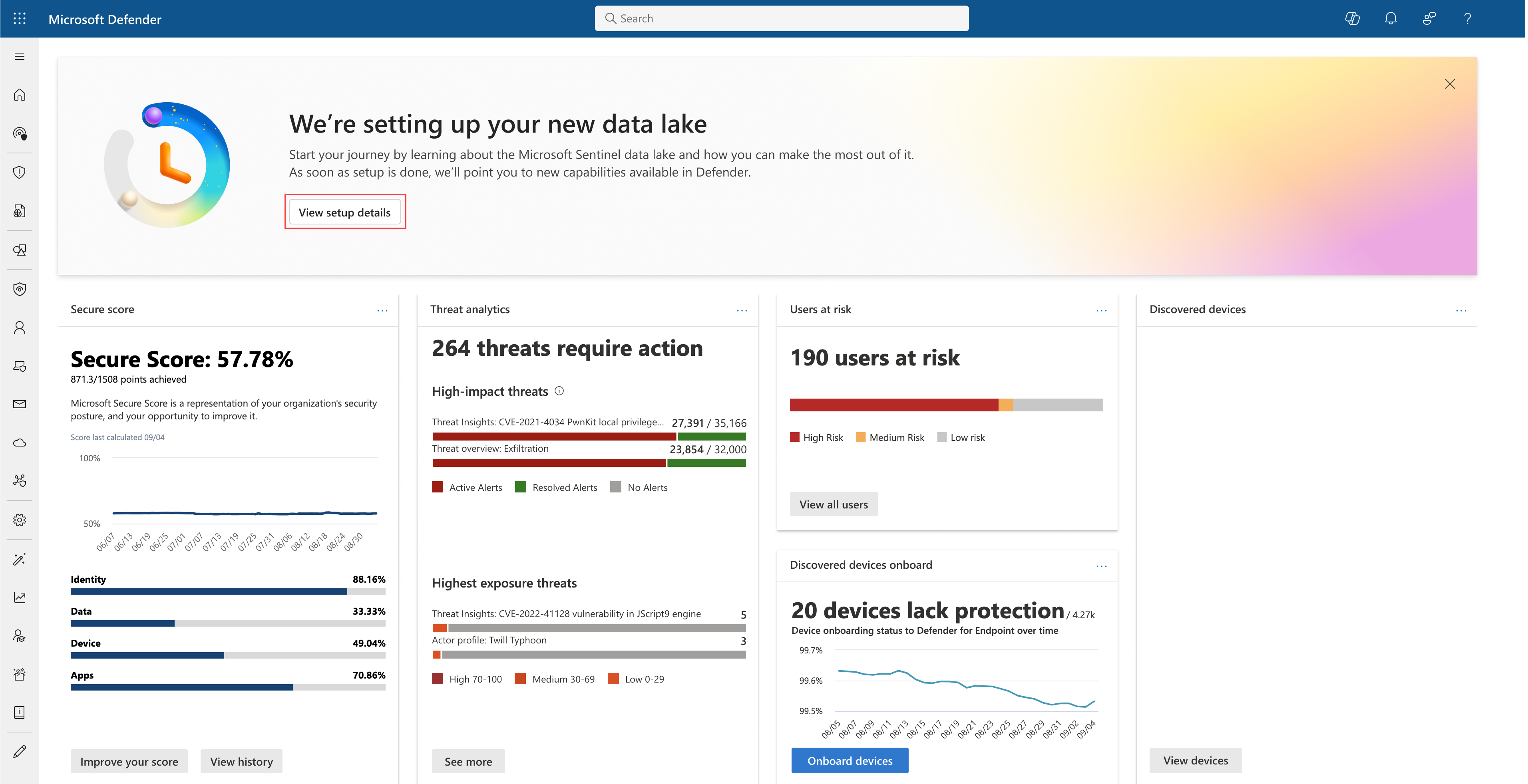The image size is (1528, 784).
Task: Click 'Threat Insights: CVE-2022-41128' row
Action: (589, 620)
